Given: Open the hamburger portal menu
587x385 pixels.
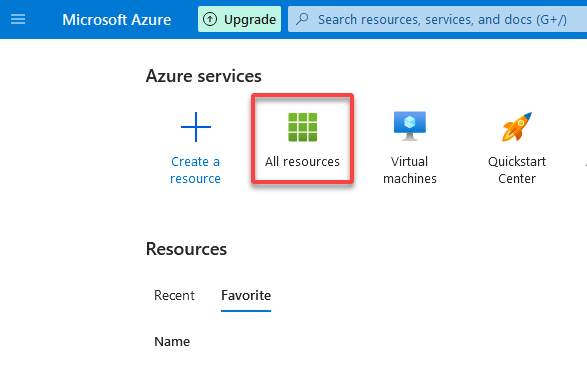Looking at the screenshot, I should tap(18, 19).
